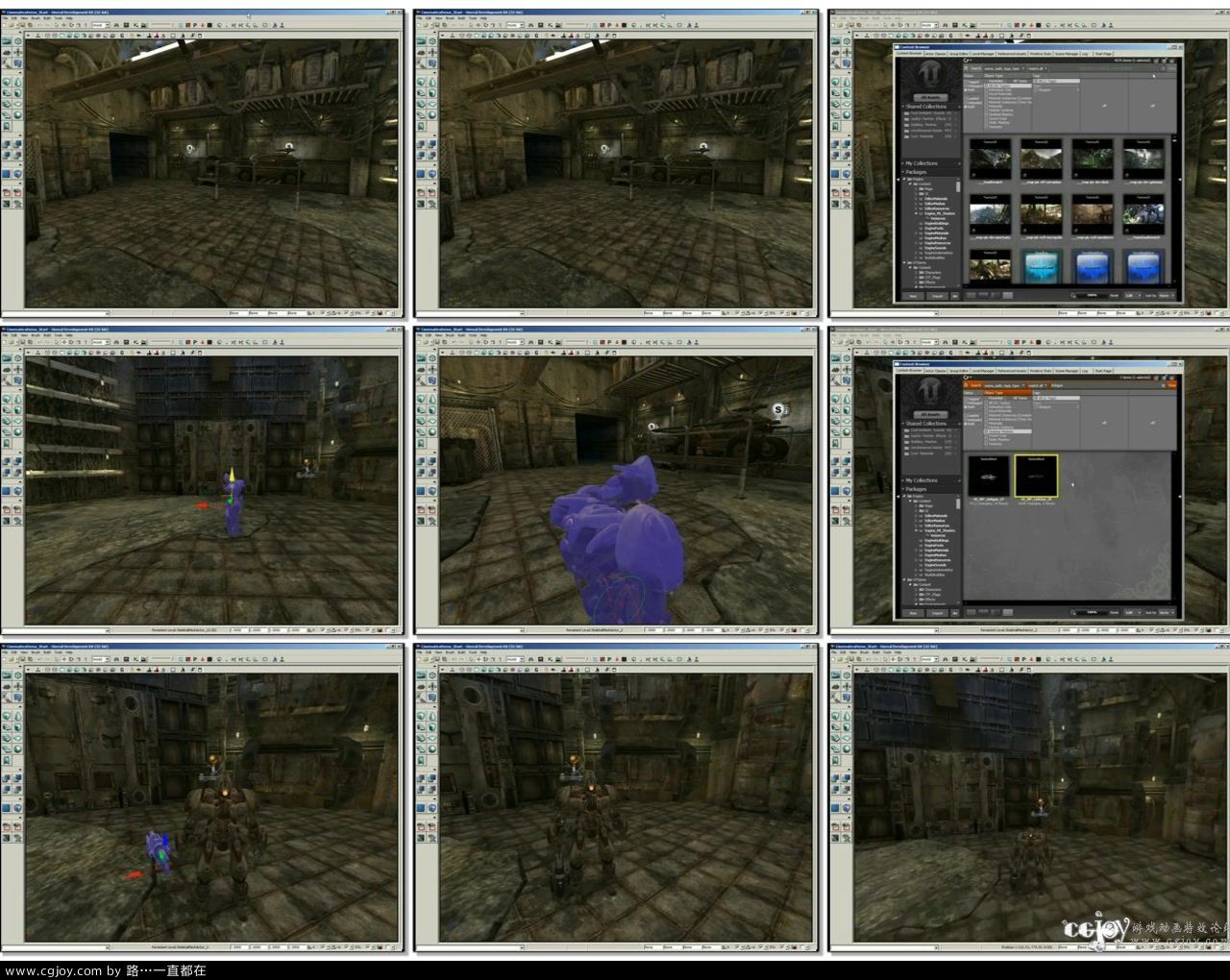
Task: Open Sort by dropdown in top-right Content Browser
Action: [1167, 296]
